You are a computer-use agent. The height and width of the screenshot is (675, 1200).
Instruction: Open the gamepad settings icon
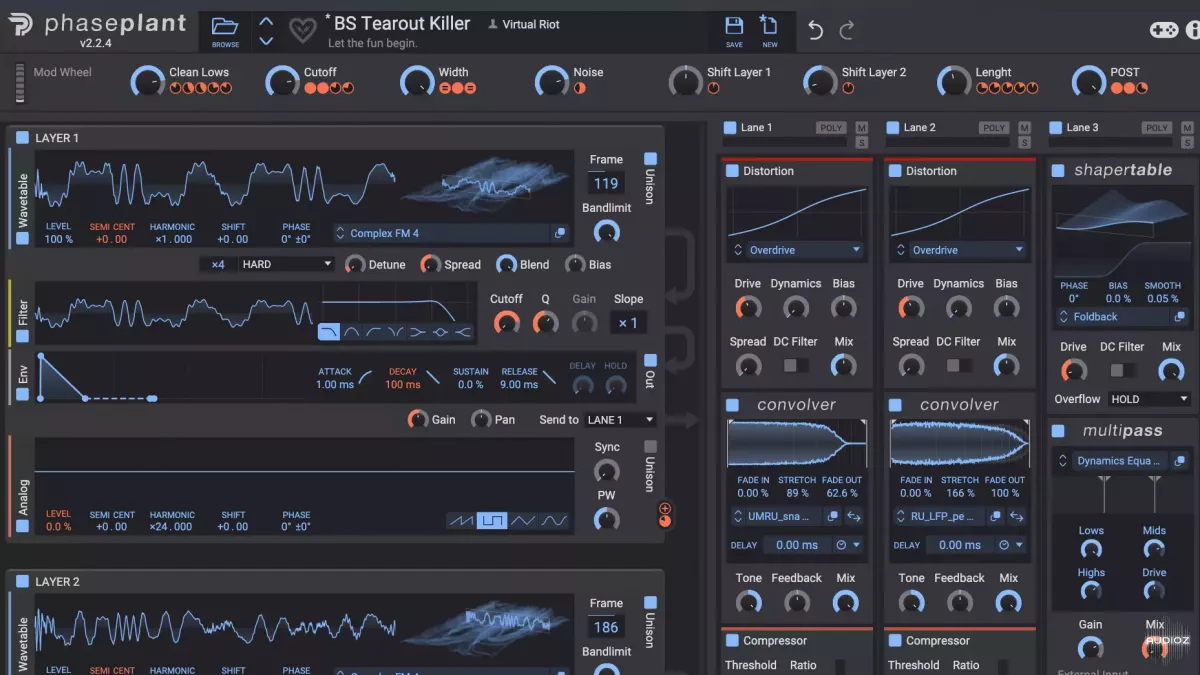click(x=1163, y=30)
